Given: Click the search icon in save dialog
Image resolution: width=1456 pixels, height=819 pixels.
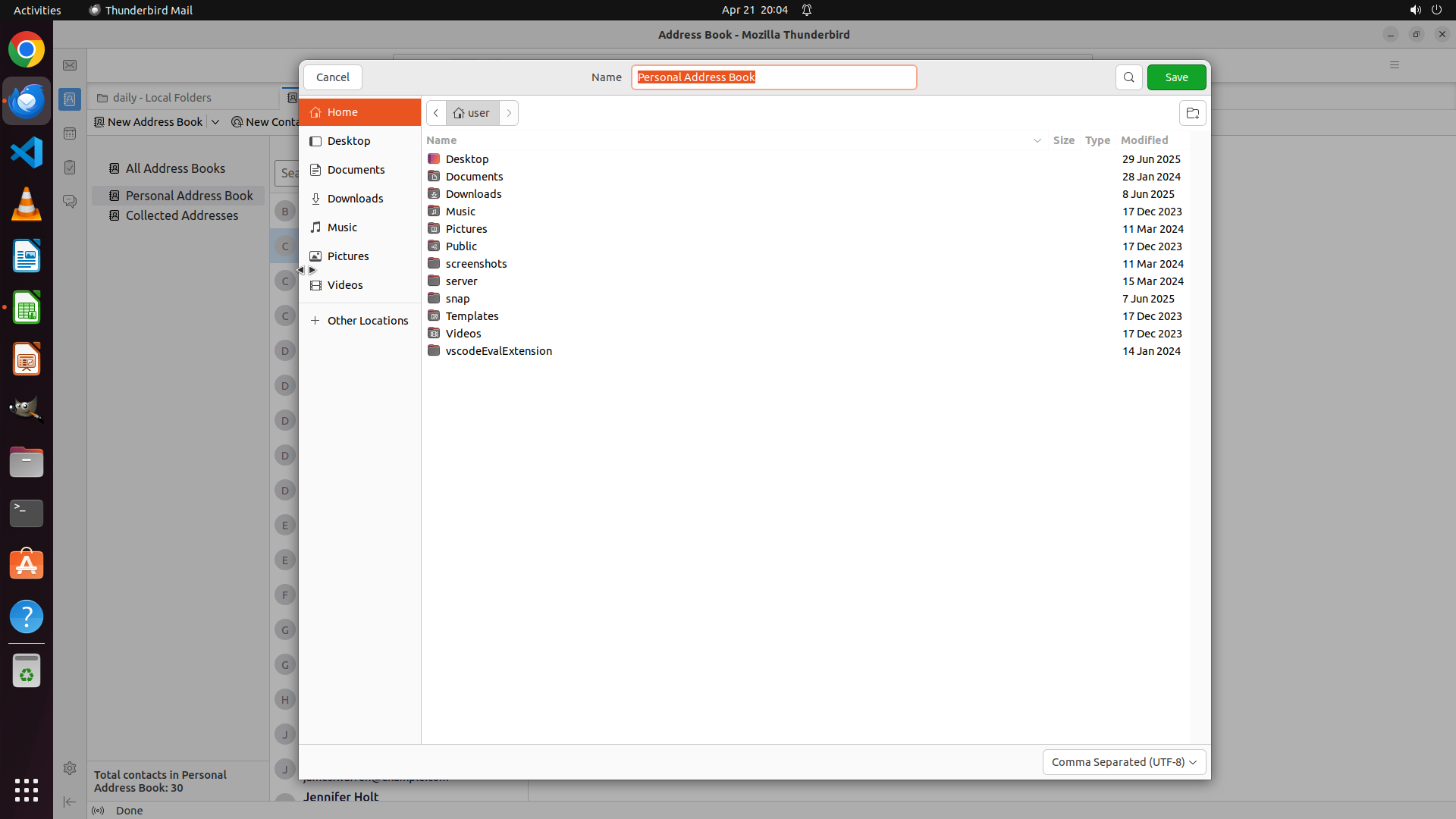Looking at the screenshot, I should (1128, 77).
